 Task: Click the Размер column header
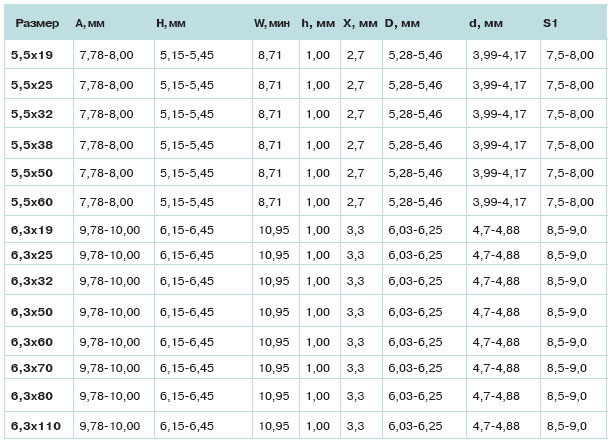(37, 23)
